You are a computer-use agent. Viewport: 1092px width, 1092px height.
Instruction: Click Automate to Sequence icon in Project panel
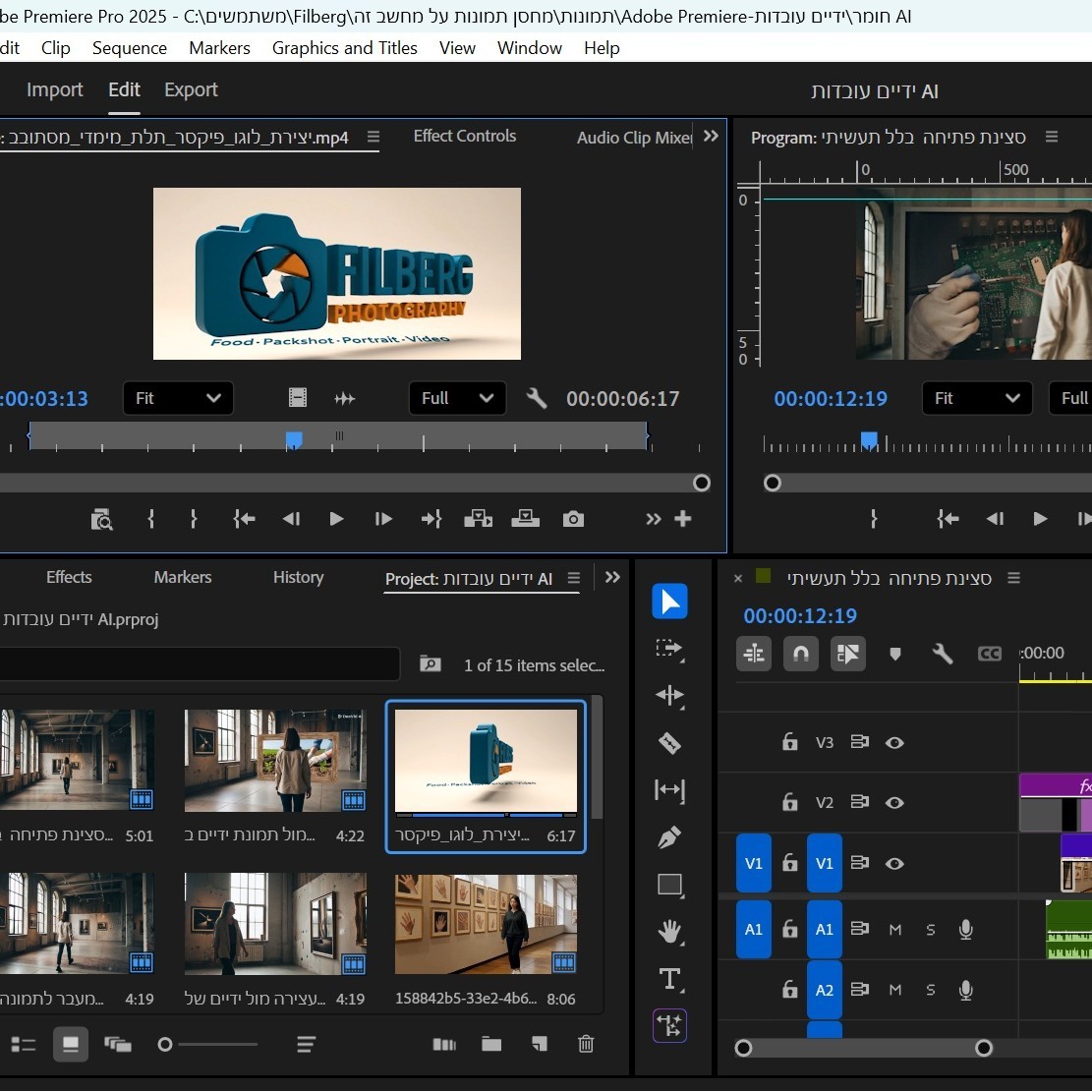pos(443,1044)
